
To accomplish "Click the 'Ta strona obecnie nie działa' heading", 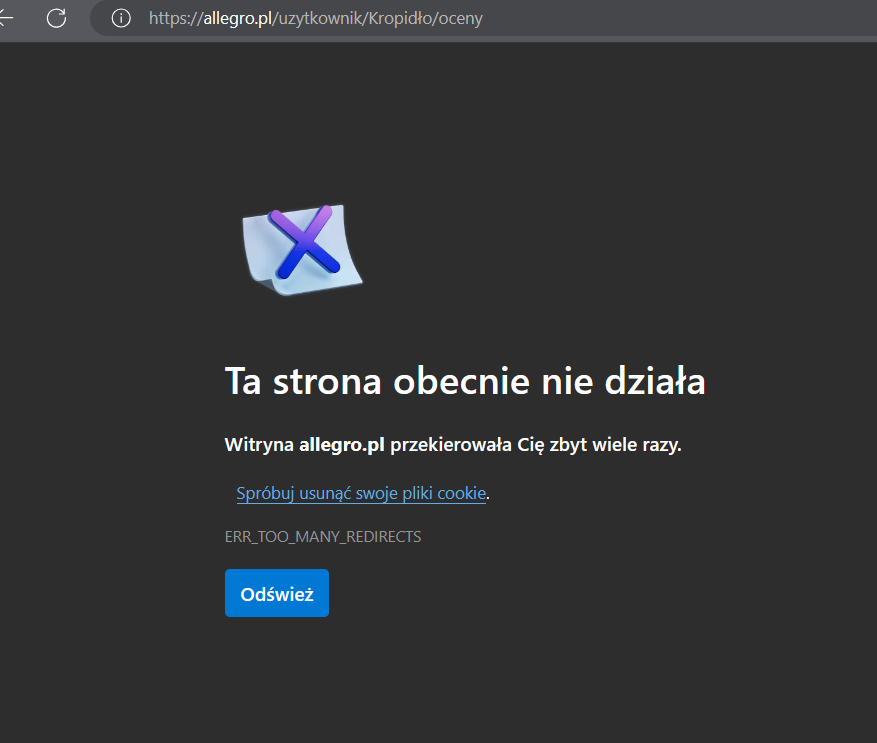I will tap(464, 381).
